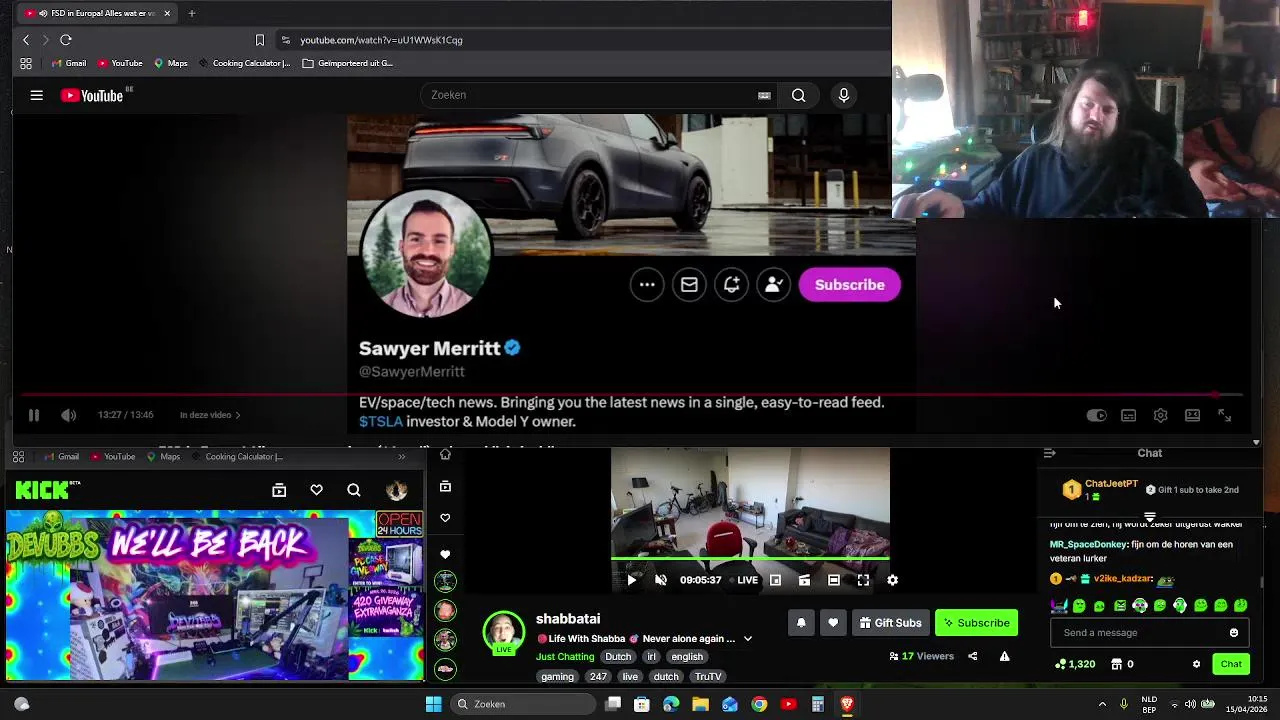Click the three-dots more button beside Subscribe

click(x=647, y=285)
